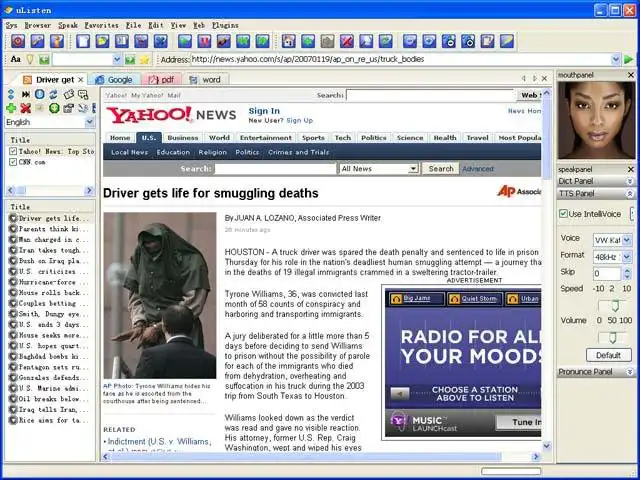Click the red X stop-loading toolbar icon
The height and width of the screenshot is (480, 640).
click(347, 41)
